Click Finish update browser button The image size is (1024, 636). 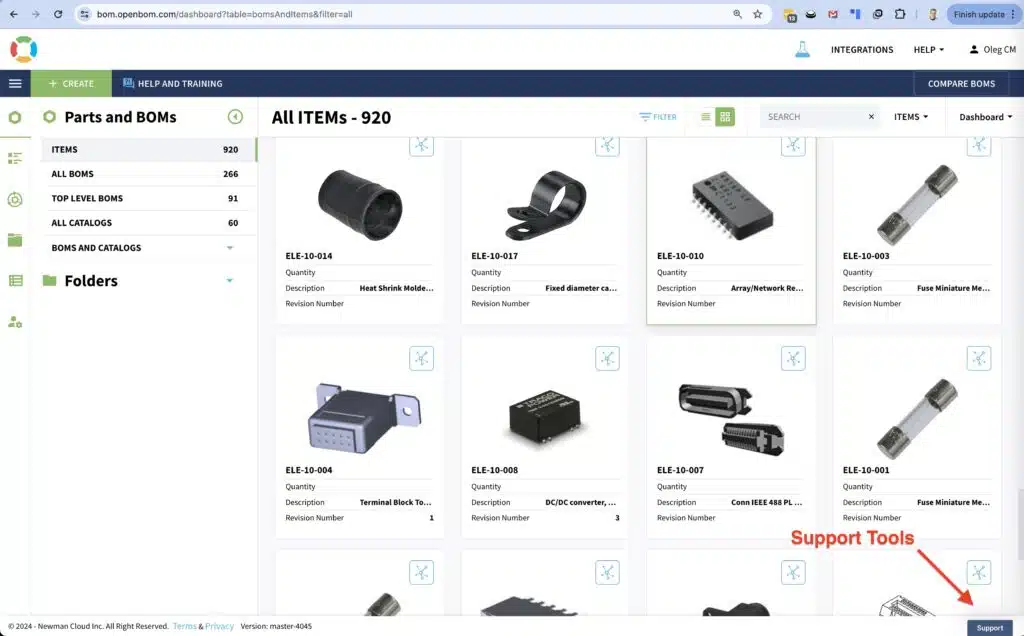tap(984, 14)
